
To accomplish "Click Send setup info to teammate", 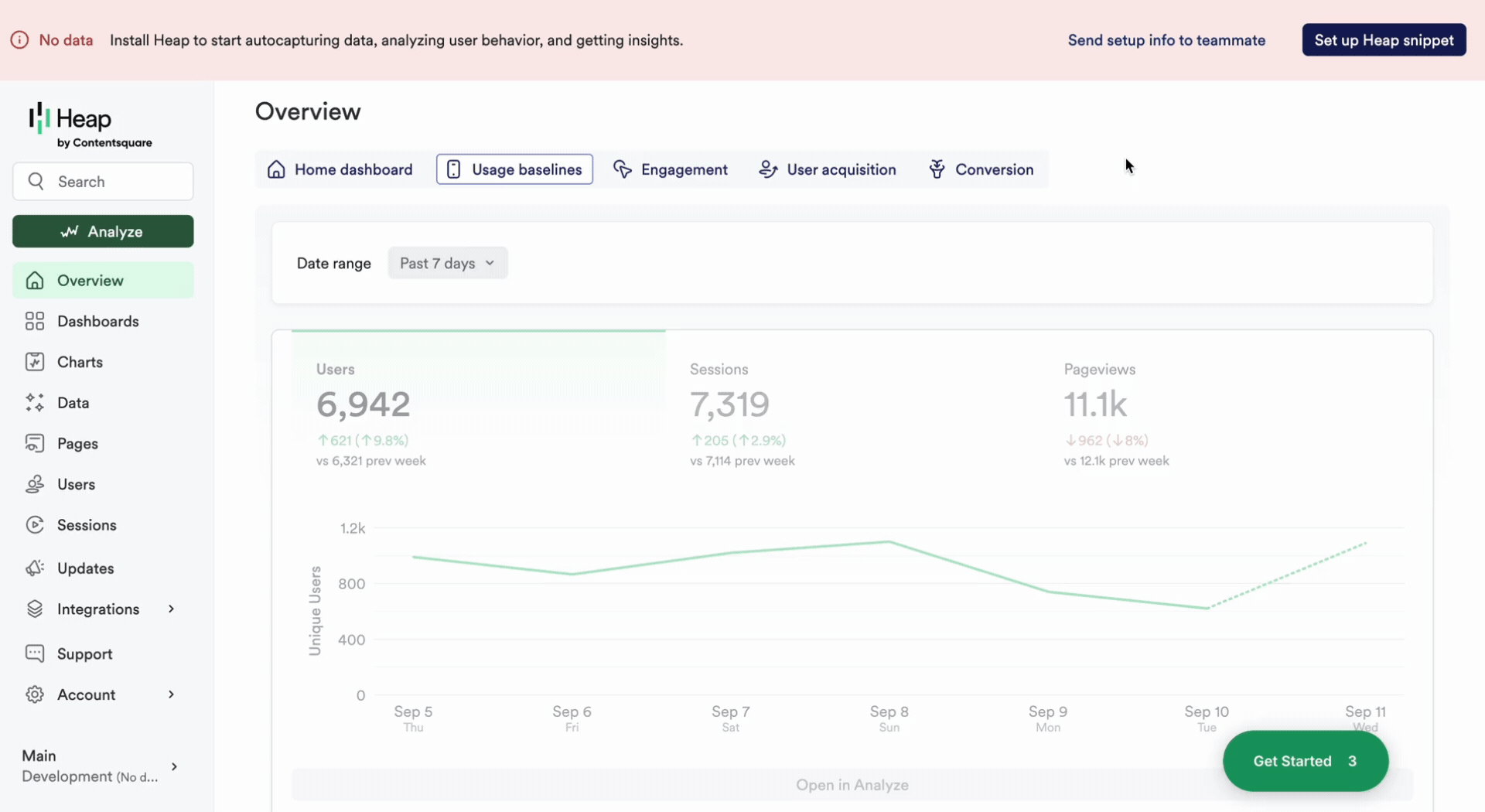I will pos(1166,40).
